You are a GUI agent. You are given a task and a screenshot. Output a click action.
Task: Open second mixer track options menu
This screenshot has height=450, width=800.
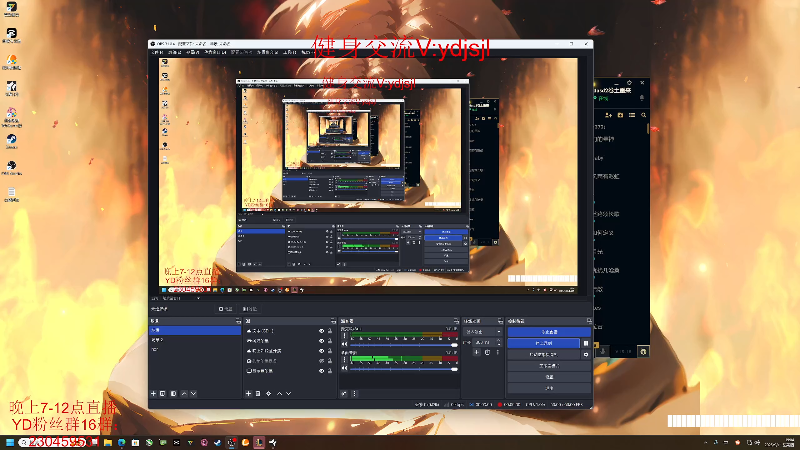coord(344,359)
